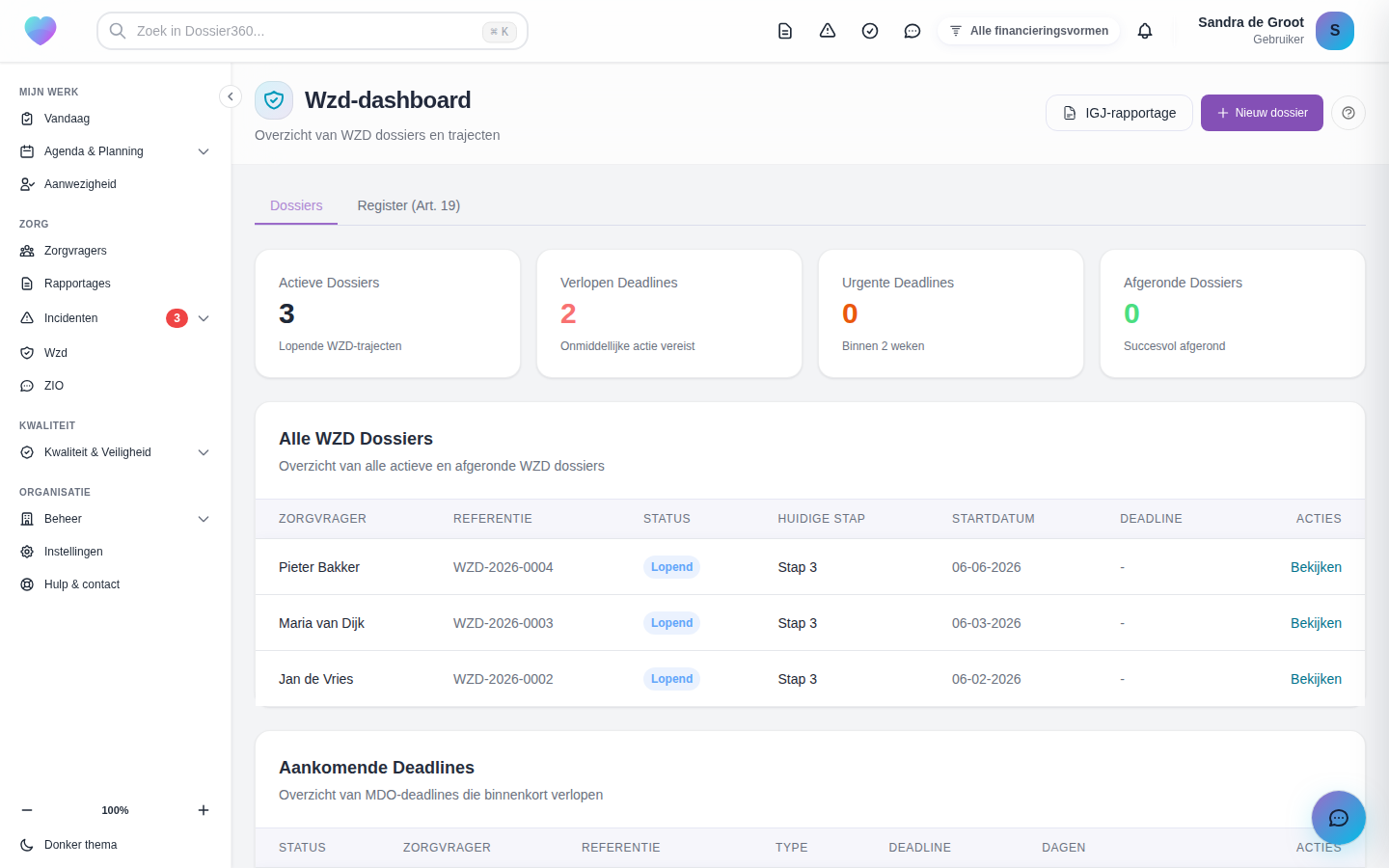This screenshot has width=1389, height=868.
Task: Open Rapportages in sidebar
Action: [116, 284]
